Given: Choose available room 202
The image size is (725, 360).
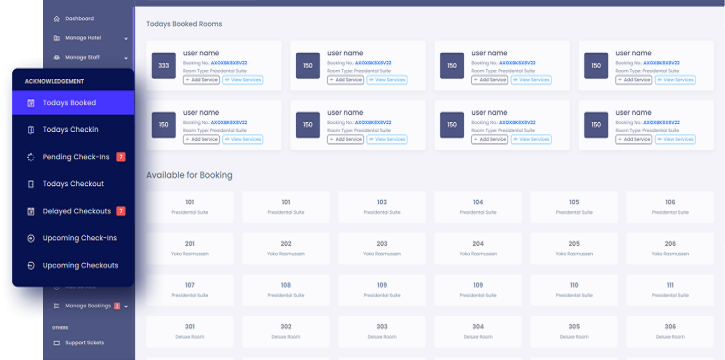Looking at the screenshot, I should 286,249.
